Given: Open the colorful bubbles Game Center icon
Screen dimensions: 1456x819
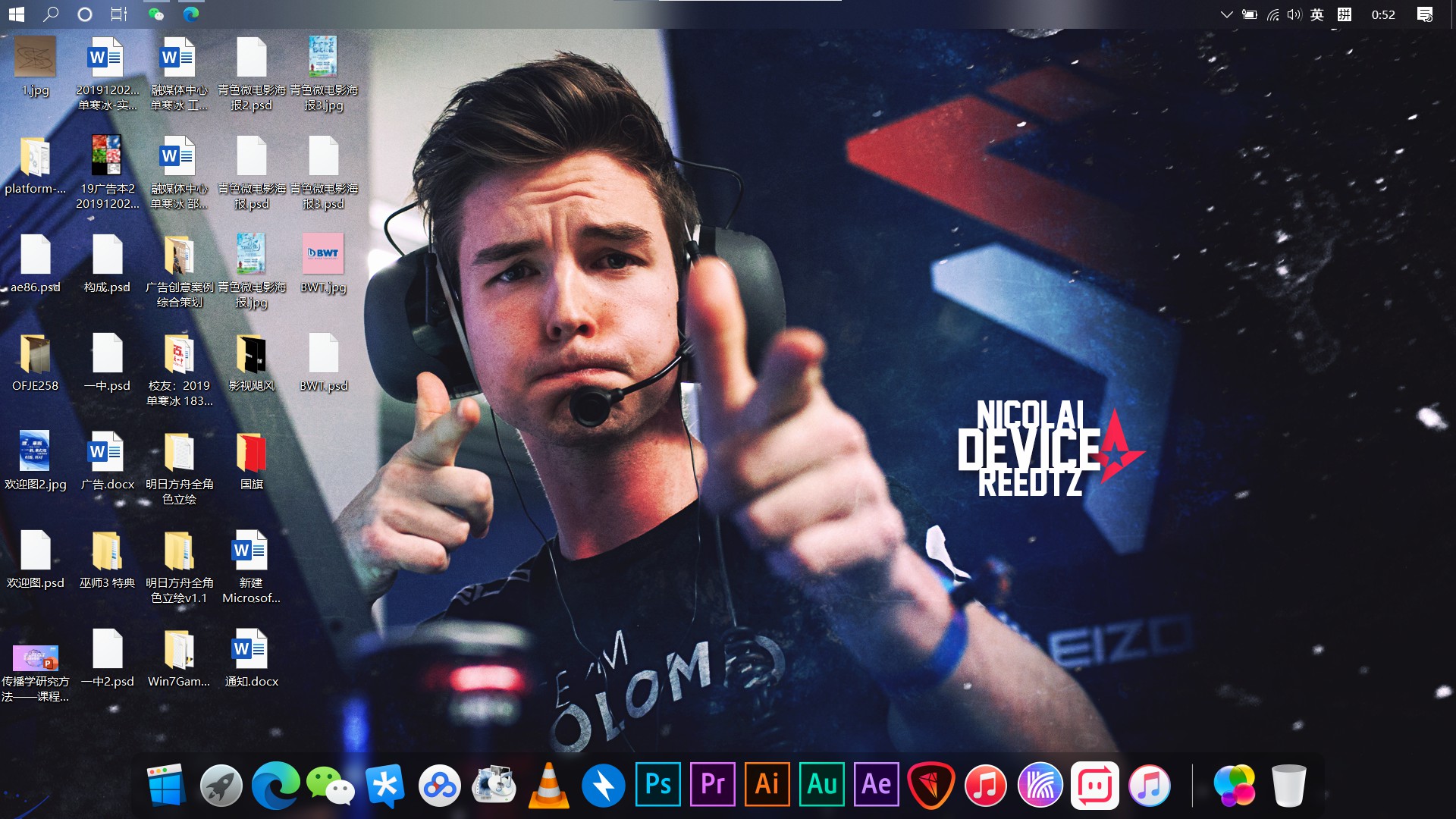Looking at the screenshot, I should click(1234, 786).
